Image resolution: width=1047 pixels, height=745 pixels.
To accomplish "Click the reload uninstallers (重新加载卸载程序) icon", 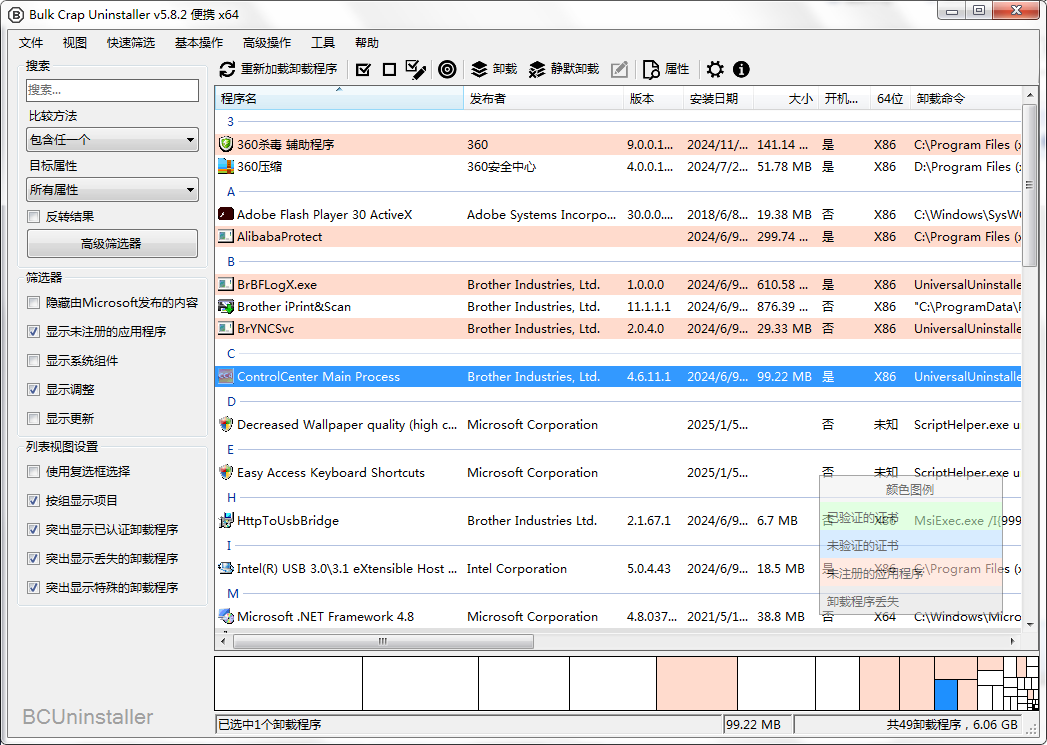I will coord(228,69).
